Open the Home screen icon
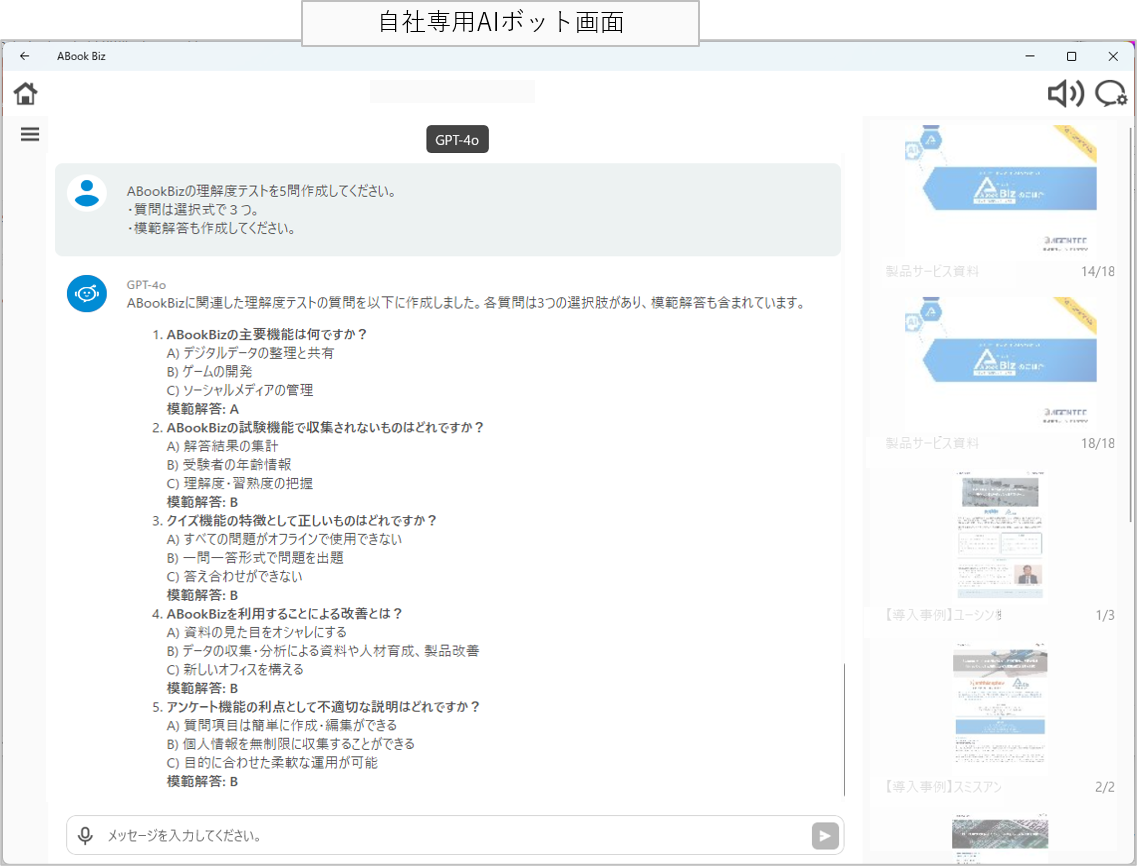 [25, 94]
